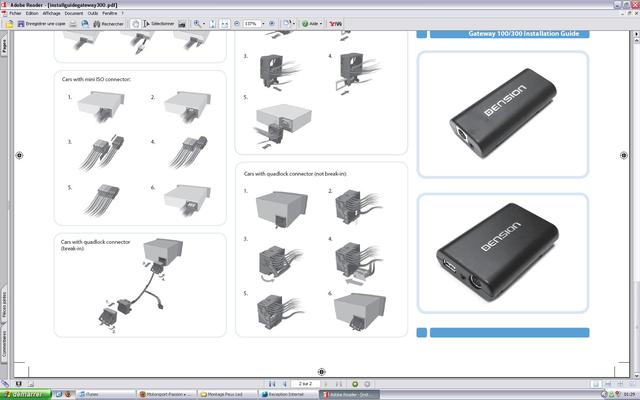Click the zoom out minus button
This screenshot has width=640, height=400.
pos(237,24)
